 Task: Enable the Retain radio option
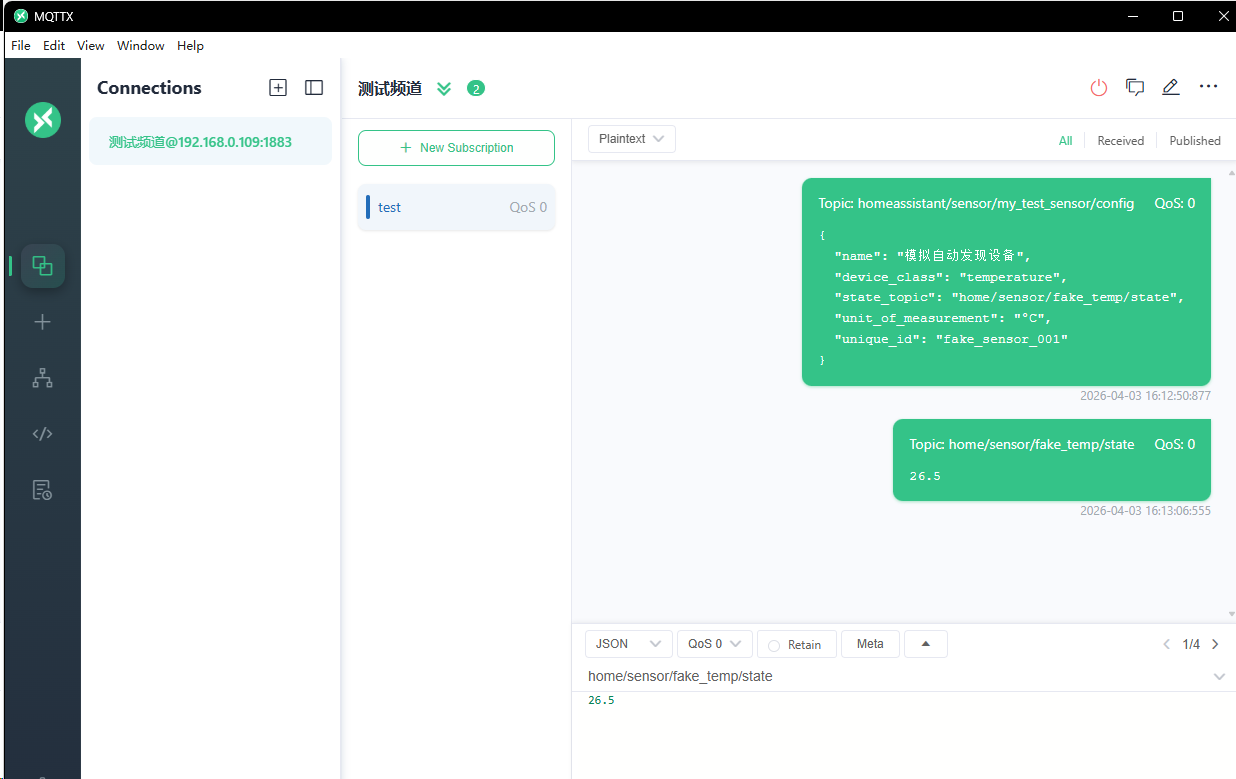[774, 645]
